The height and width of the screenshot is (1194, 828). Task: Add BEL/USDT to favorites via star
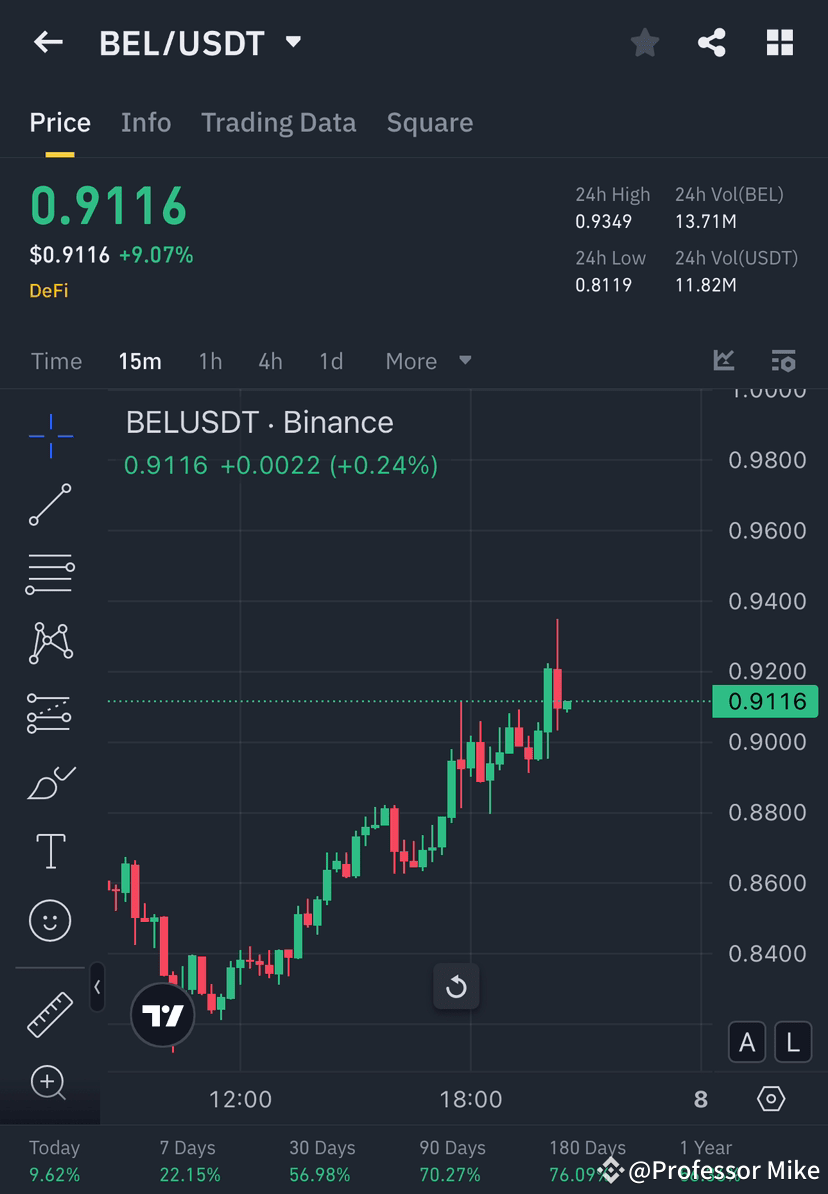644,42
